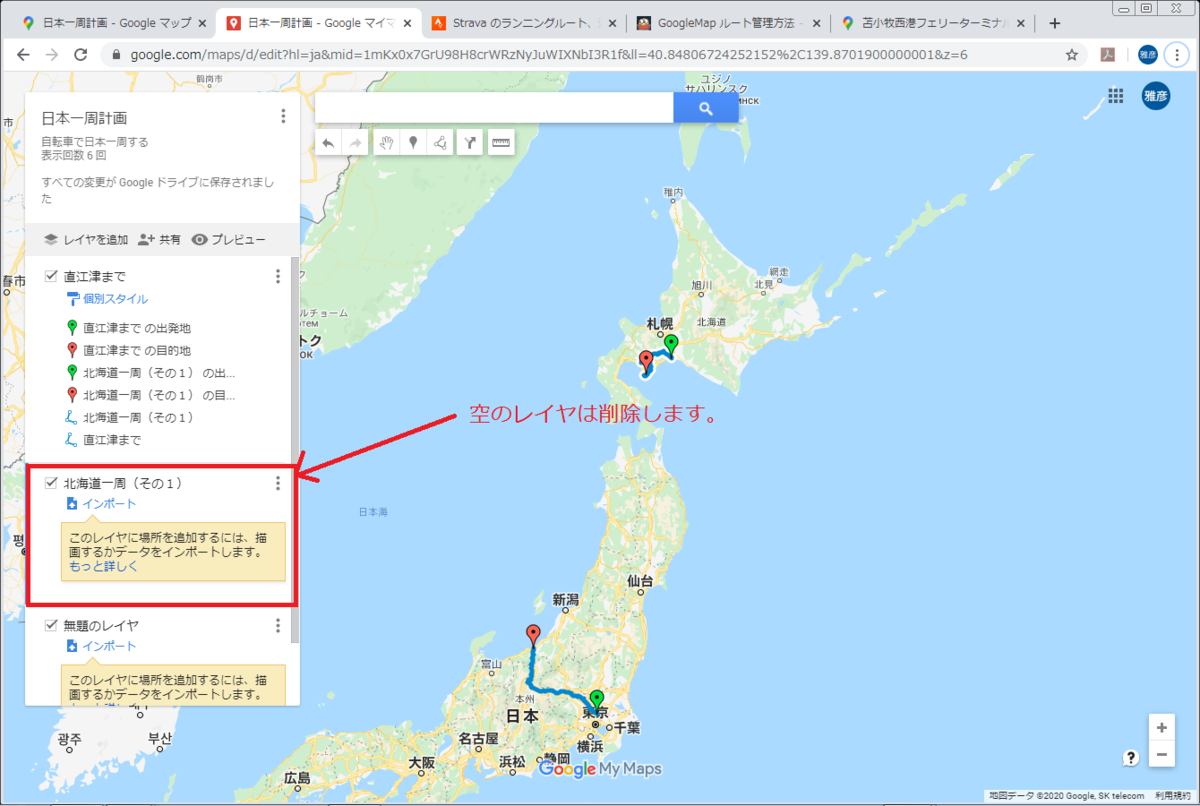Open layer options for 直江津まで
Image resolution: width=1200 pixels, height=806 pixels.
pyautogui.click(x=278, y=277)
